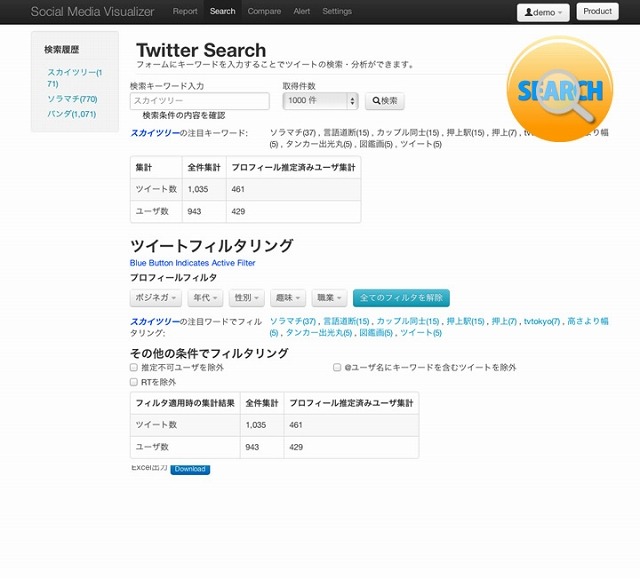Click the Social Media Visualizer brand title
Image resolution: width=640 pixels, height=579 pixels.
(x=91, y=12)
